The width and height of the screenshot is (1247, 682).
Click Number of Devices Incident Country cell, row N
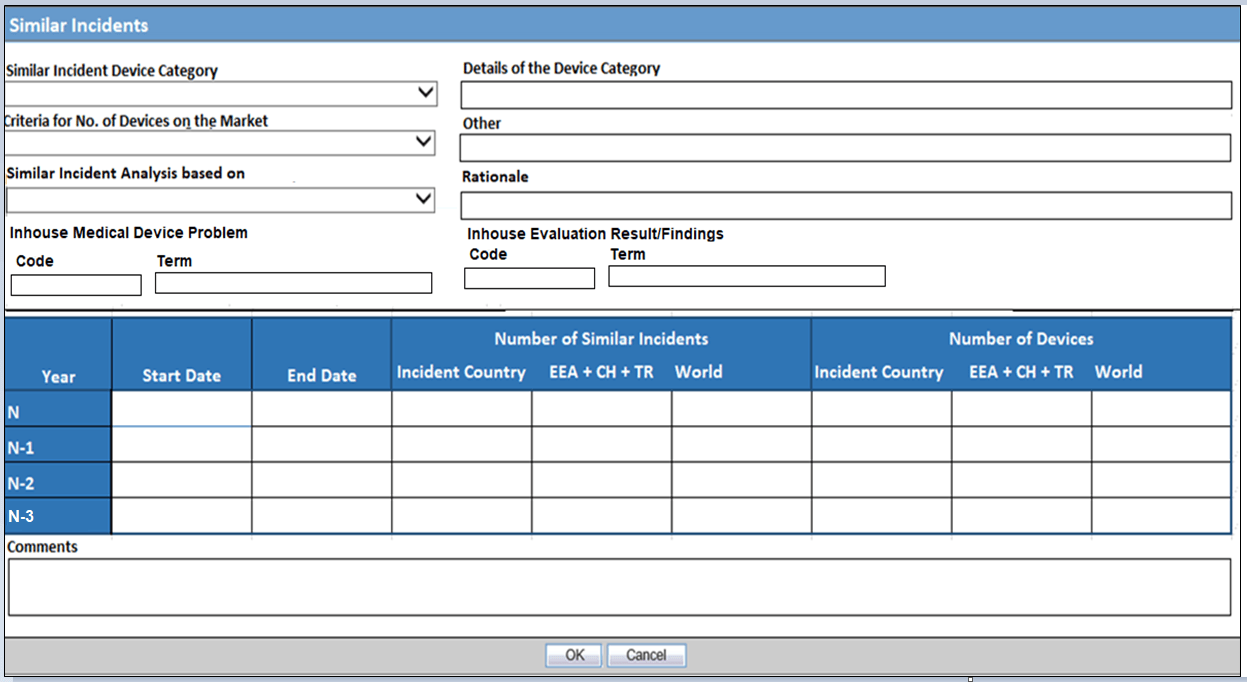(881, 408)
